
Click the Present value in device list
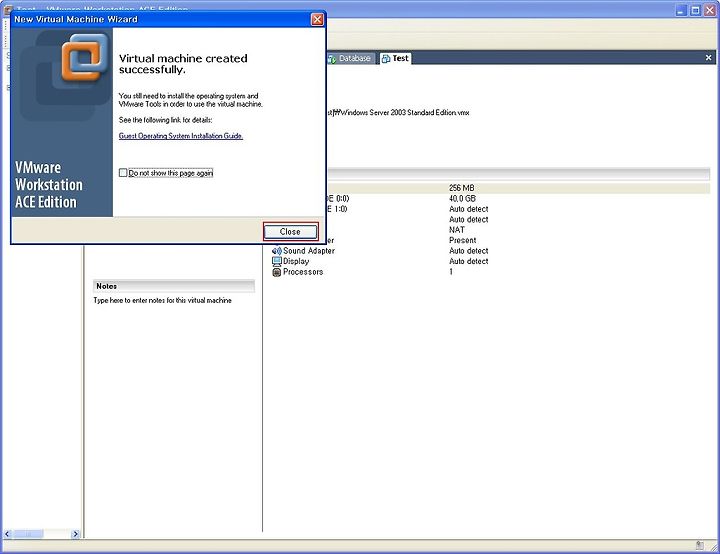tap(462, 240)
